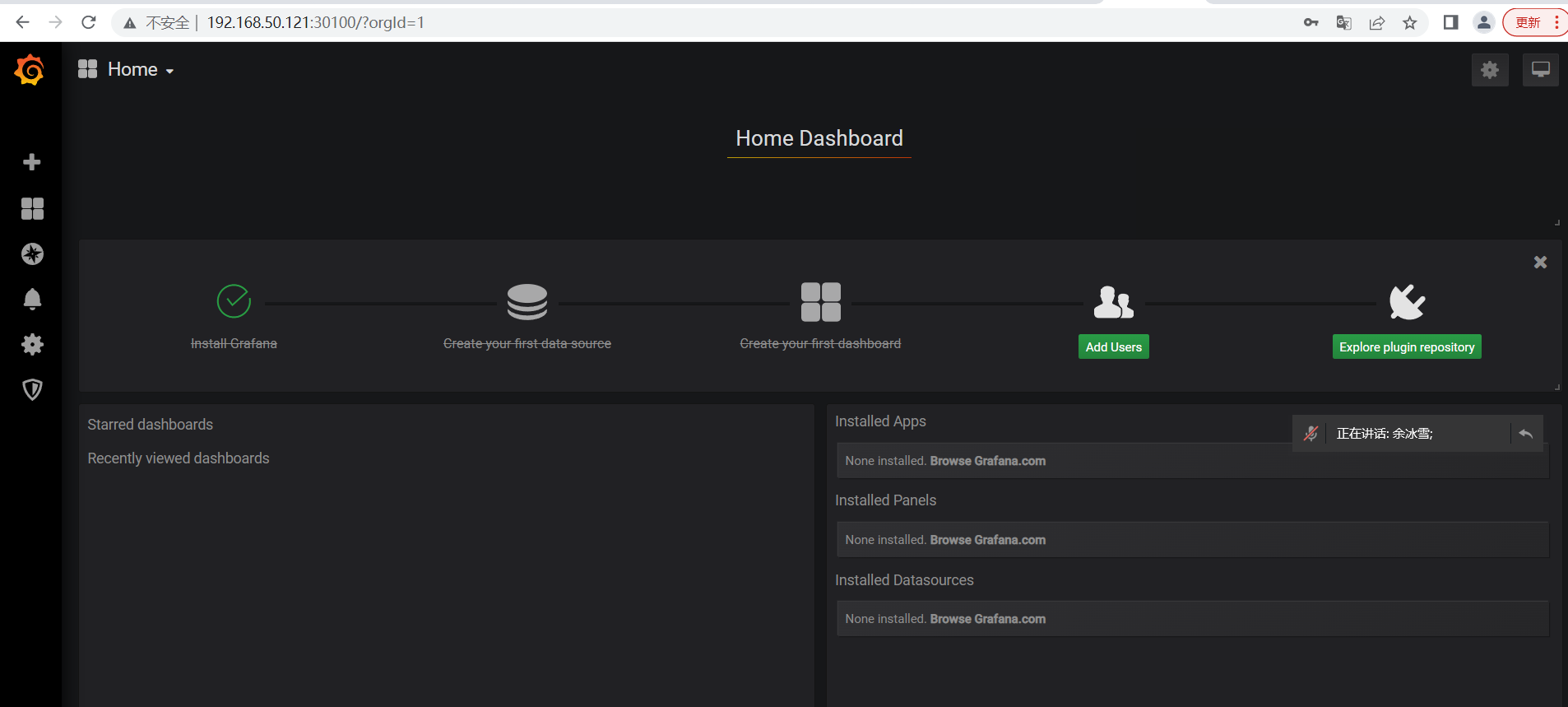Click the plugin plug icon
This screenshot has width=1568, height=707.
[1407, 302]
